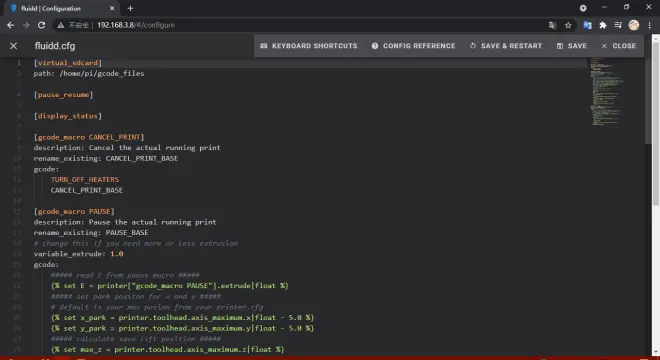
Task: Click the 'change this if you need more' comment
Action: click(x=136, y=243)
